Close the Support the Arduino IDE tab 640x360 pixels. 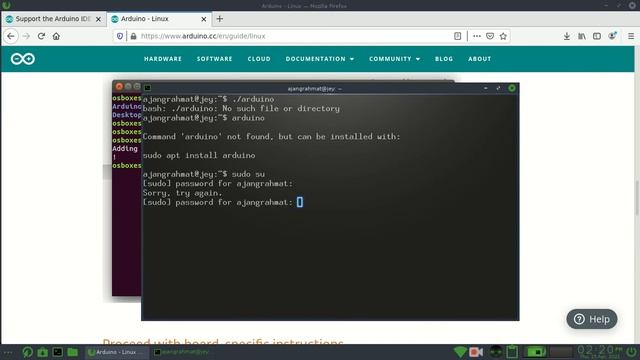[x=98, y=19]
